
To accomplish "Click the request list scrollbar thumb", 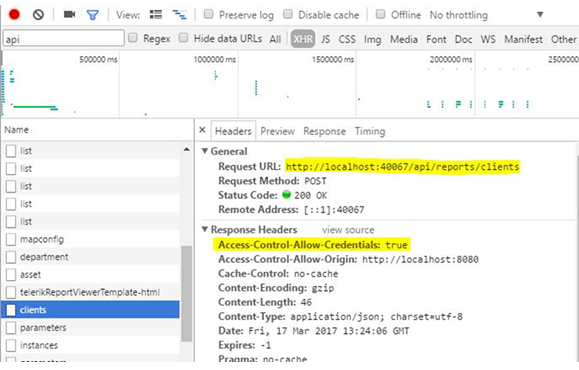I will point(186,294).
